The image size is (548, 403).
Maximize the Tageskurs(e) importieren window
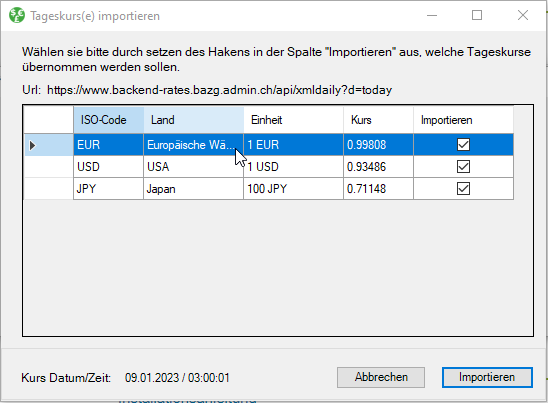[477, 15]
